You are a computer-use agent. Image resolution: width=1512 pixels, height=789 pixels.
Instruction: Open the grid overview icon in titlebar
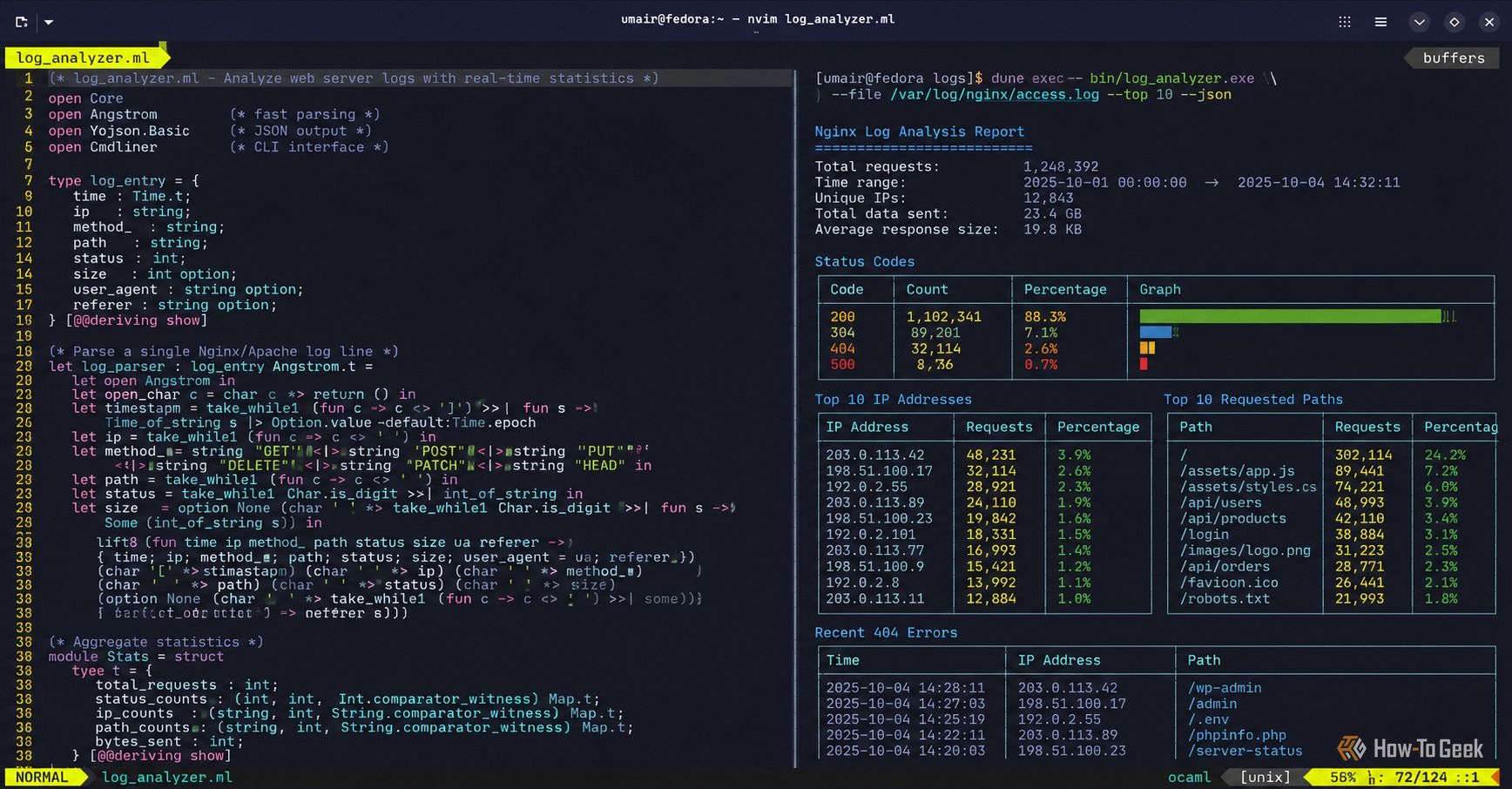point(1345,22)
